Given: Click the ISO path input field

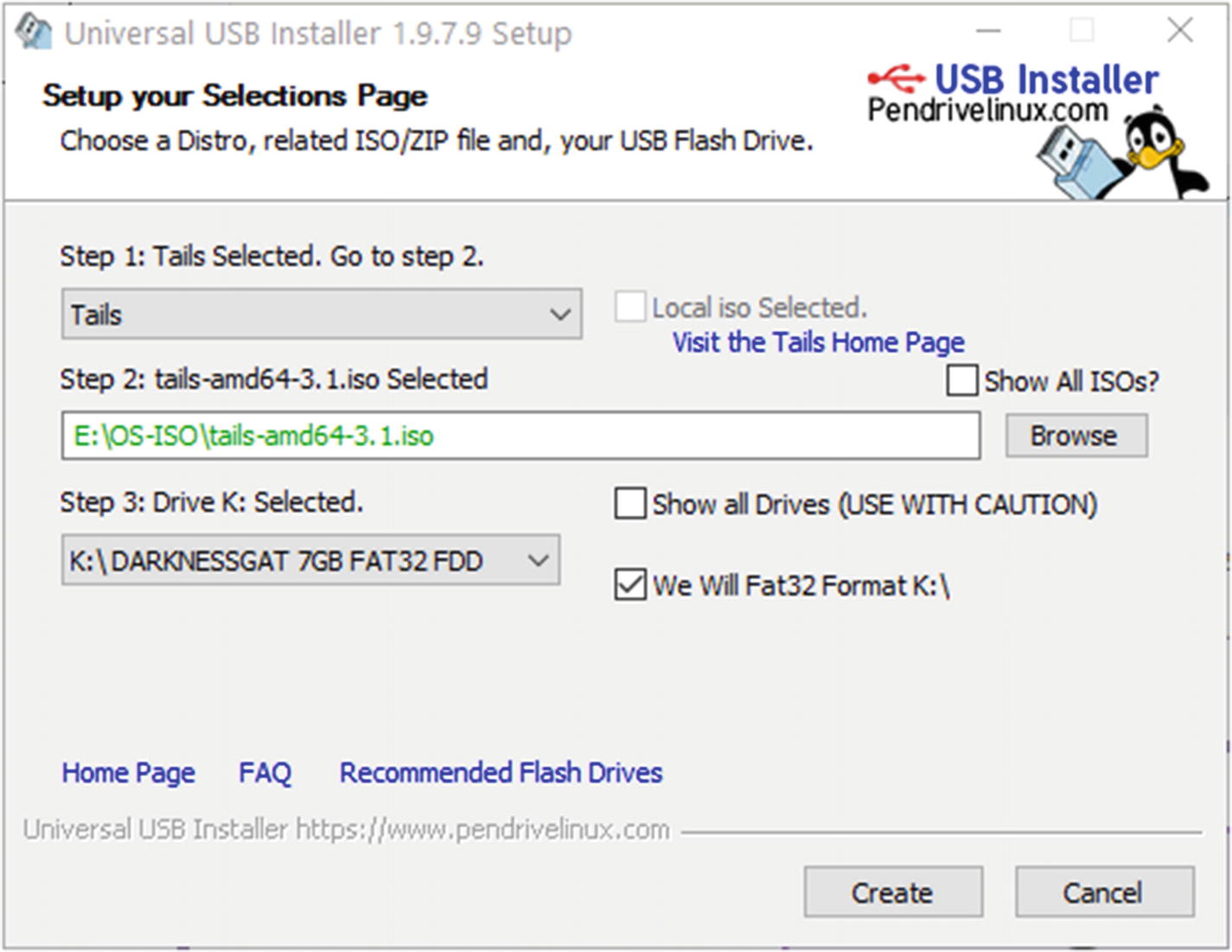Looking at the screenshot, I should (520, 435).
